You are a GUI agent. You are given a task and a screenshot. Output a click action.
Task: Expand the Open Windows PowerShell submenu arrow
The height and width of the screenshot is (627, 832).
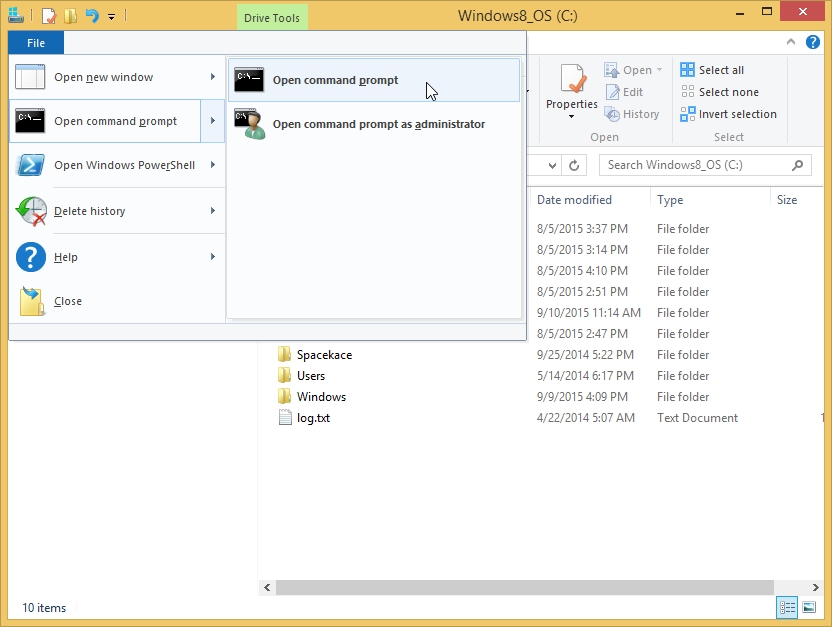(x=213, y=165)
